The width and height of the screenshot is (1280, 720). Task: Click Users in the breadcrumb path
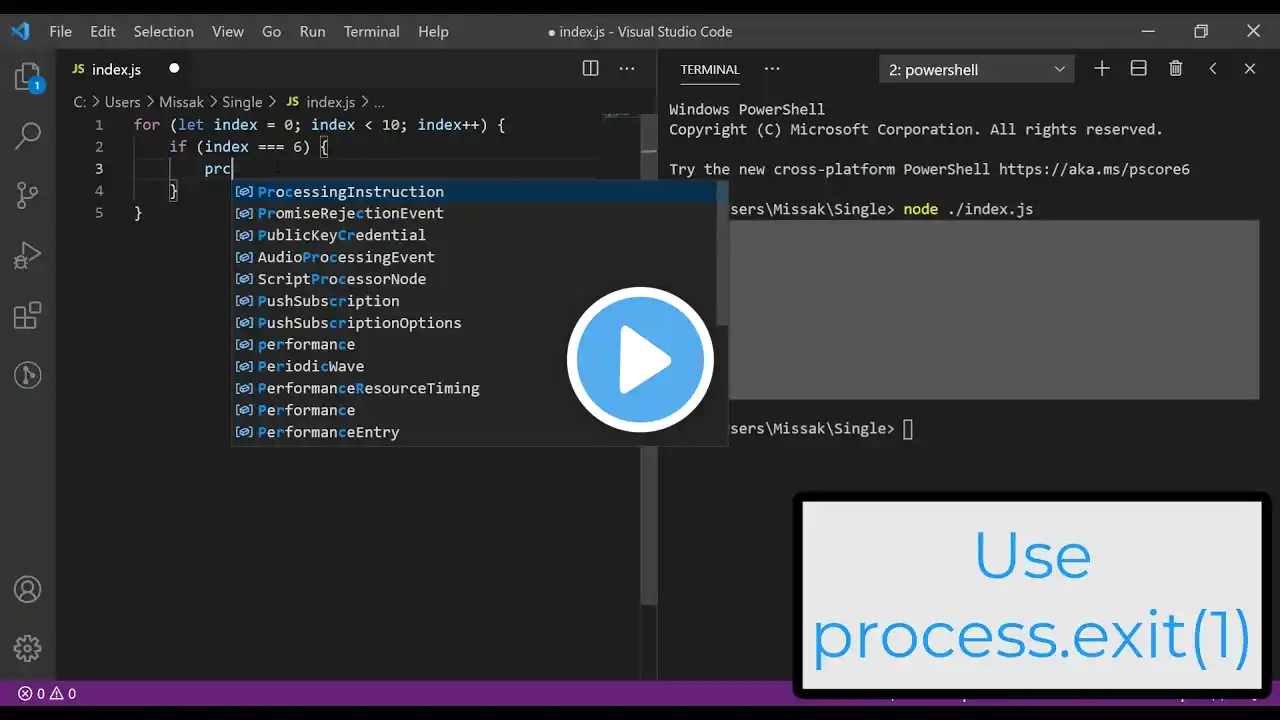click(123, 102)
